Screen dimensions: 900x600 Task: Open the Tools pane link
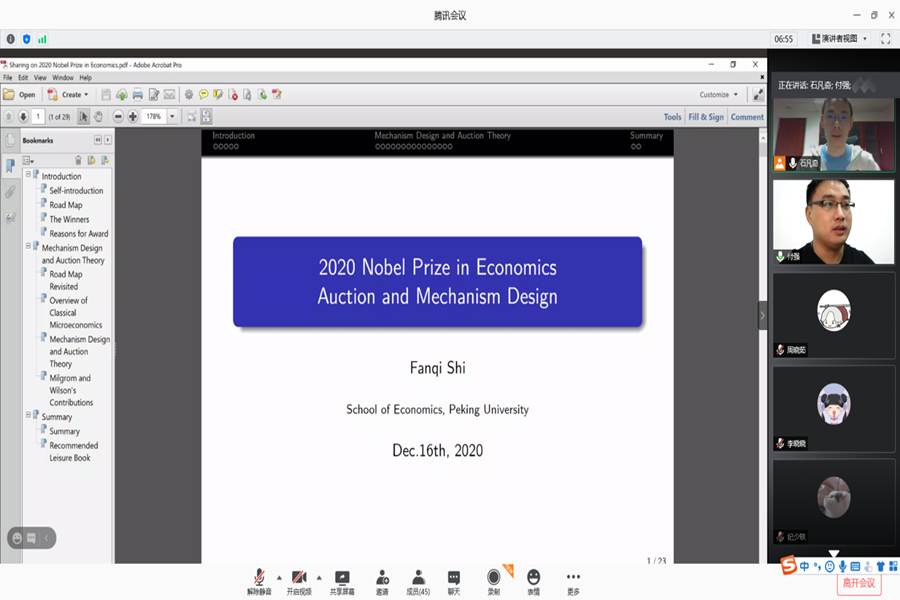coord(672,117)
